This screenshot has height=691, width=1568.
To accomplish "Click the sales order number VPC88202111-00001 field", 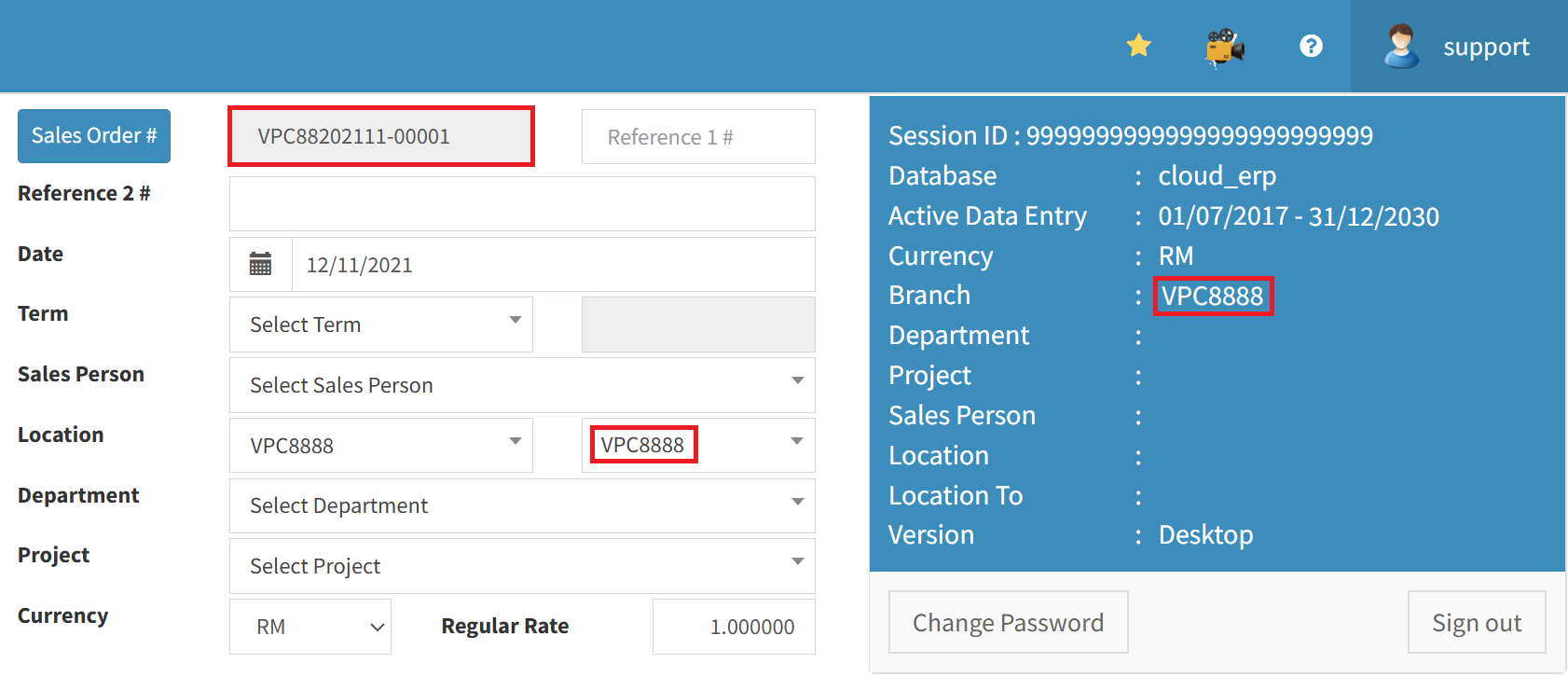I will (x=380, y=137).
